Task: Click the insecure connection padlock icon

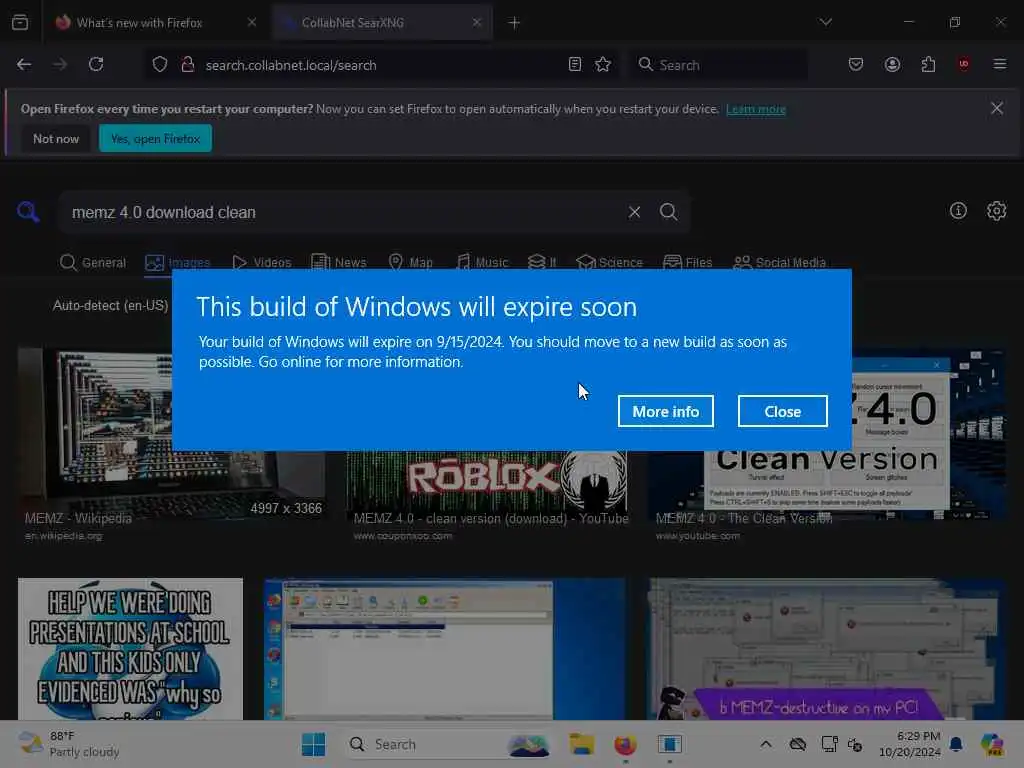Action: point(187,65)
